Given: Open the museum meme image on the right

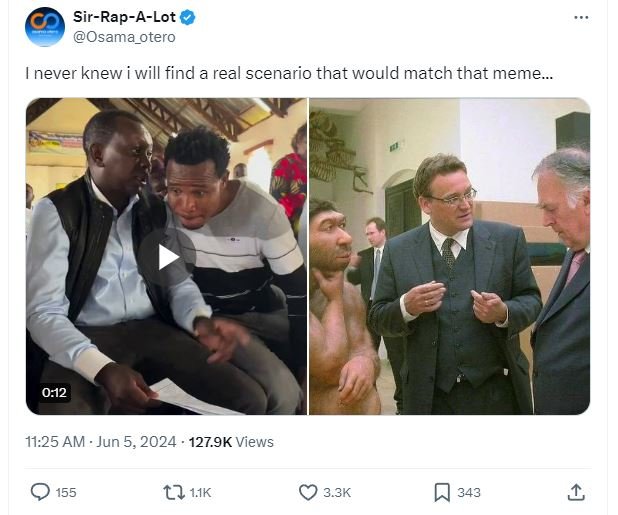Looking at the screenshot, I should point(450,256).
